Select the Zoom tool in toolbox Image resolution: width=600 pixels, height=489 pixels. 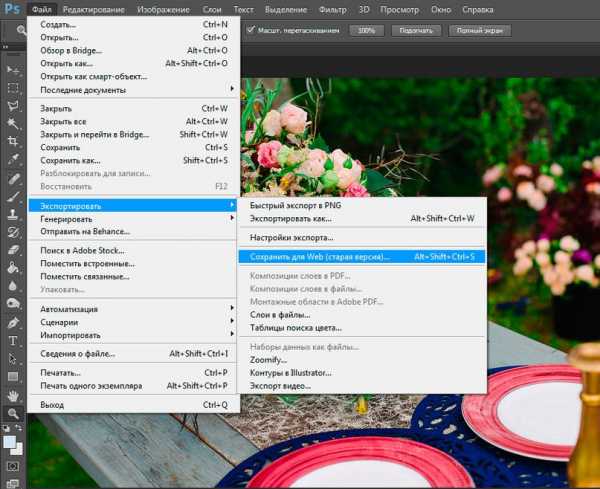point(13,414)
